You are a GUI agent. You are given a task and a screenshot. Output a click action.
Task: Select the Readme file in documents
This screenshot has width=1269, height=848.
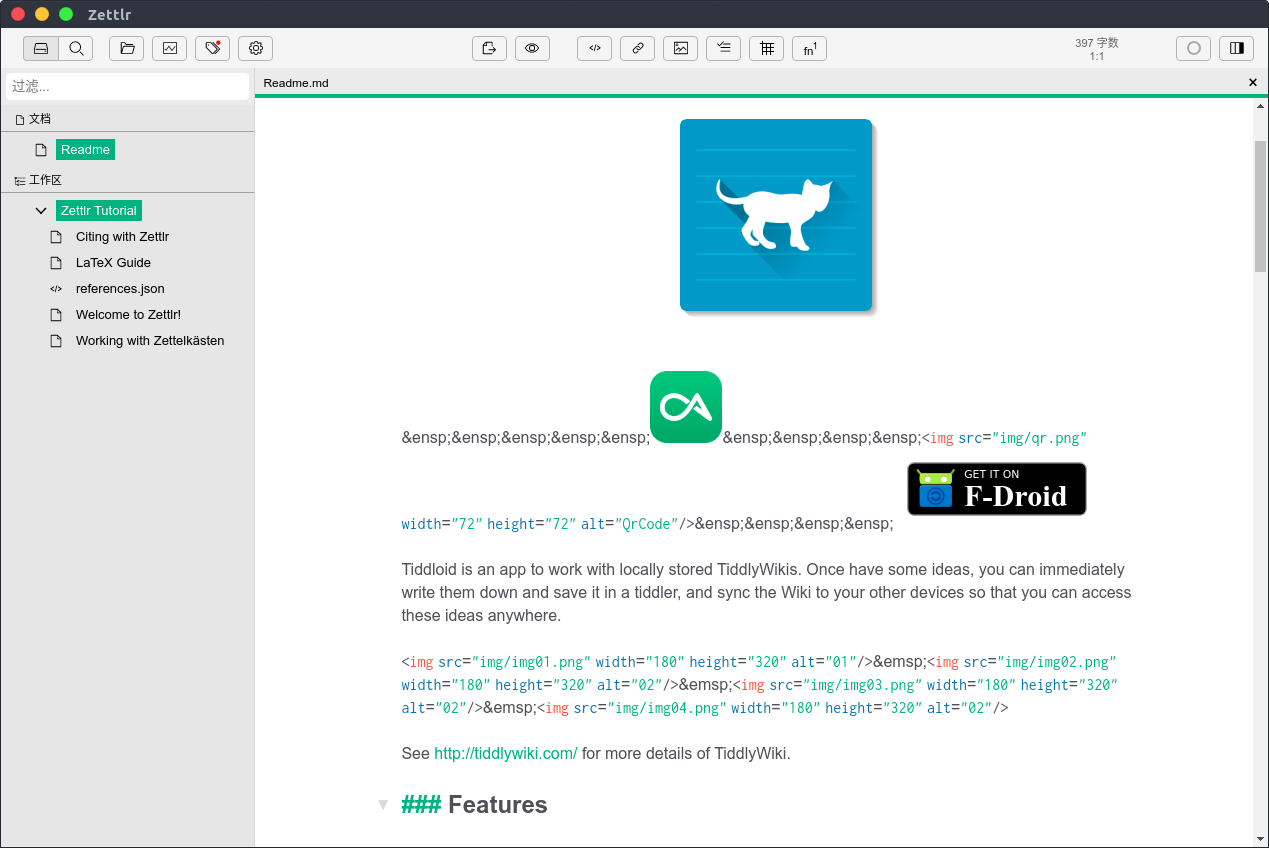[85, 149]
